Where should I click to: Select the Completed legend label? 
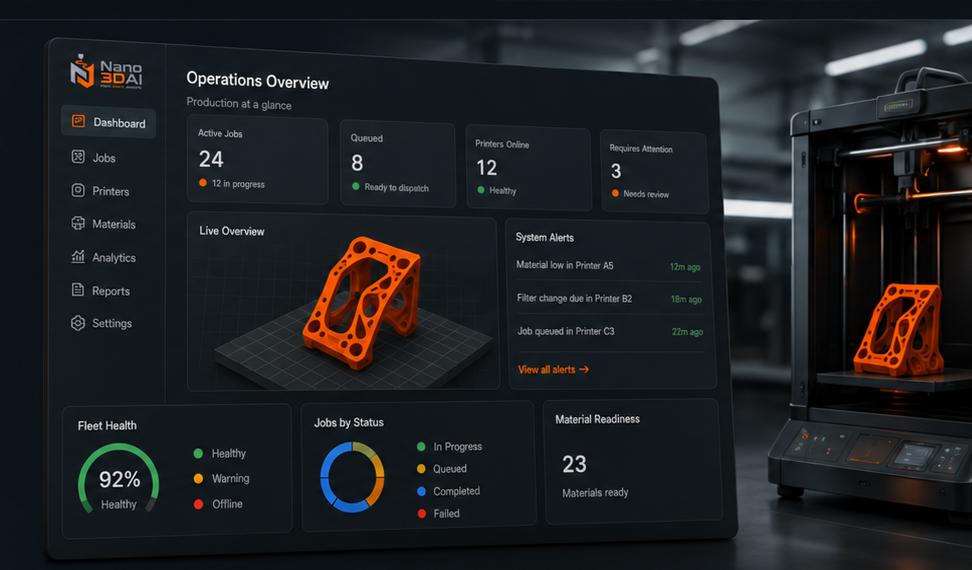point(457,491)
